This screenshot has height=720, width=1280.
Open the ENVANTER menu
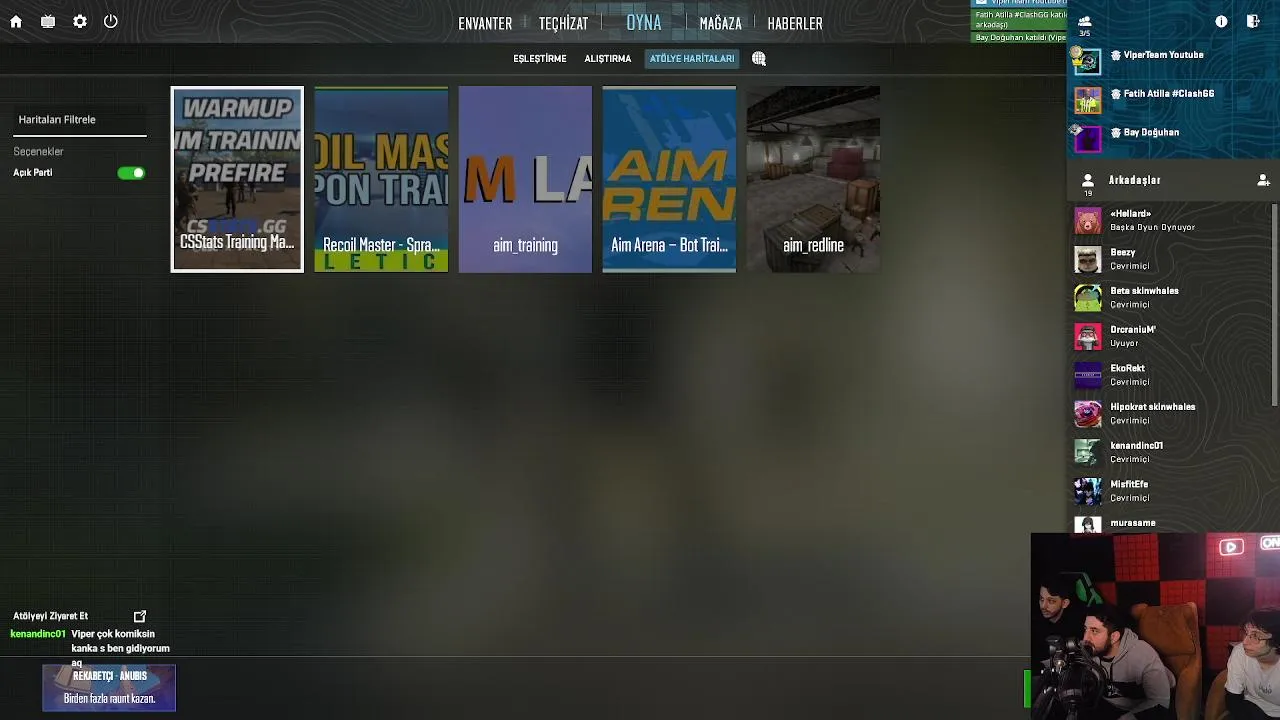[485, 23]
